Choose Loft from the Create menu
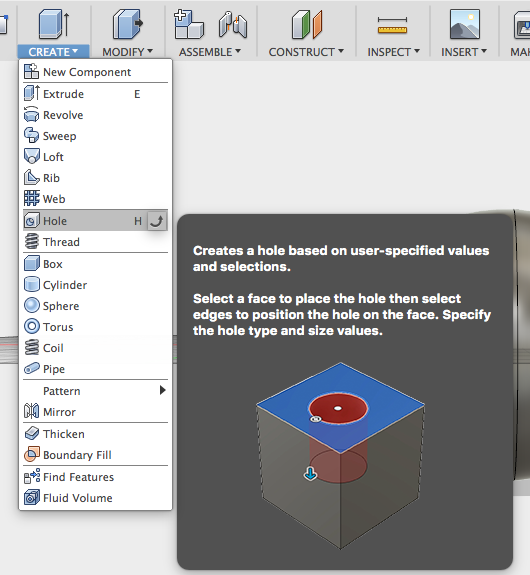The image size is (530, 575). pos(95,157)
